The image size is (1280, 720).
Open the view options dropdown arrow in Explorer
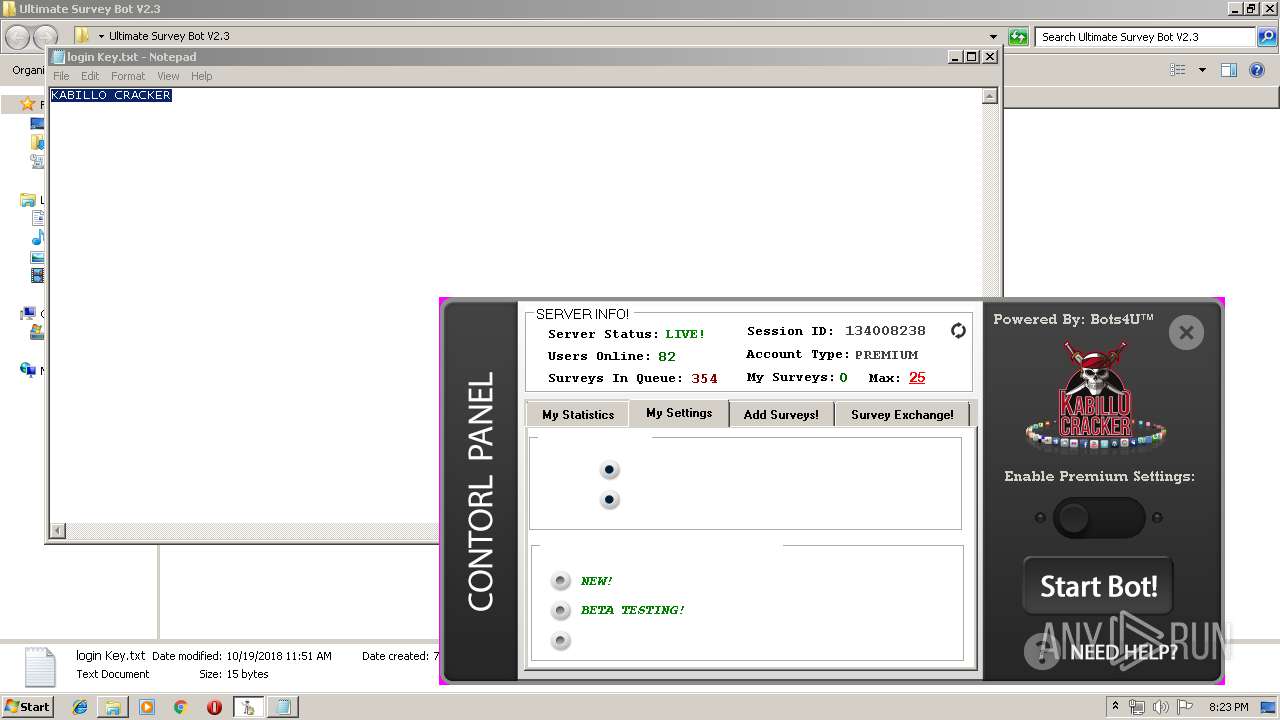click(1202, 70)
